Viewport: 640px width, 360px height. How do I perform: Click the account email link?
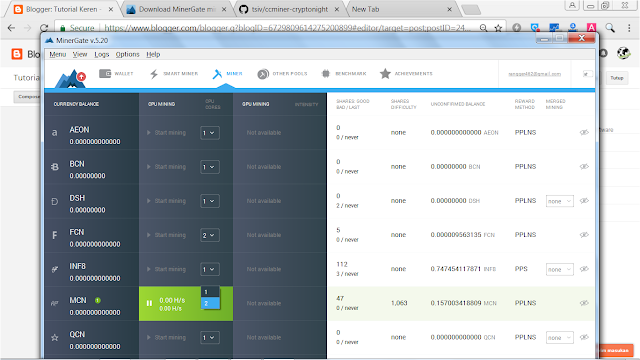coord(534,74)
